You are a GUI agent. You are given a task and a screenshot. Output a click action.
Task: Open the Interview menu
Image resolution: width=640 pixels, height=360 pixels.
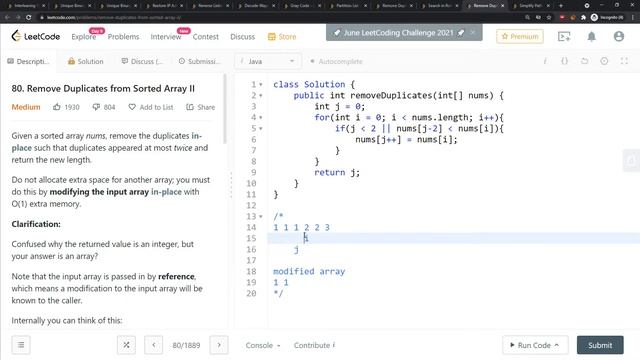click(x=166, y=37)
